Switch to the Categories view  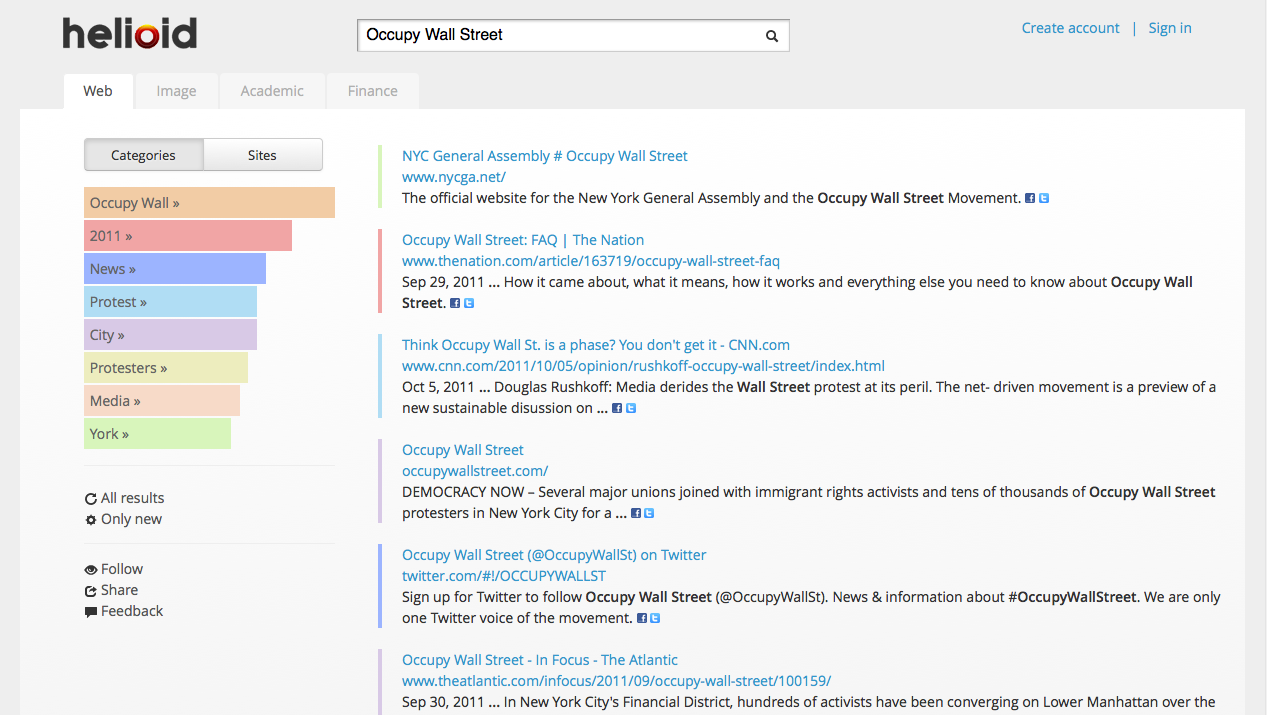[x=143, y=155]
